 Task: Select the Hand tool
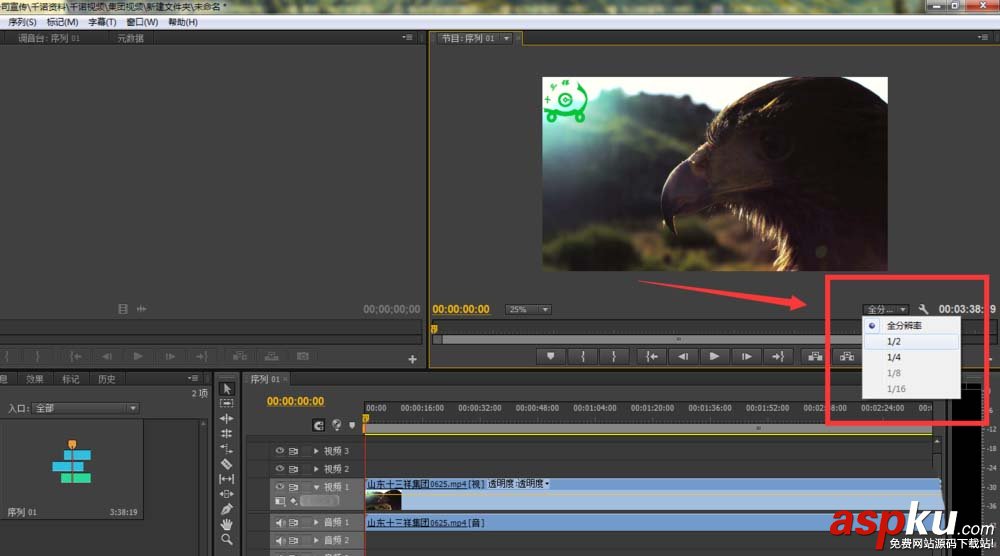[227, 524]
